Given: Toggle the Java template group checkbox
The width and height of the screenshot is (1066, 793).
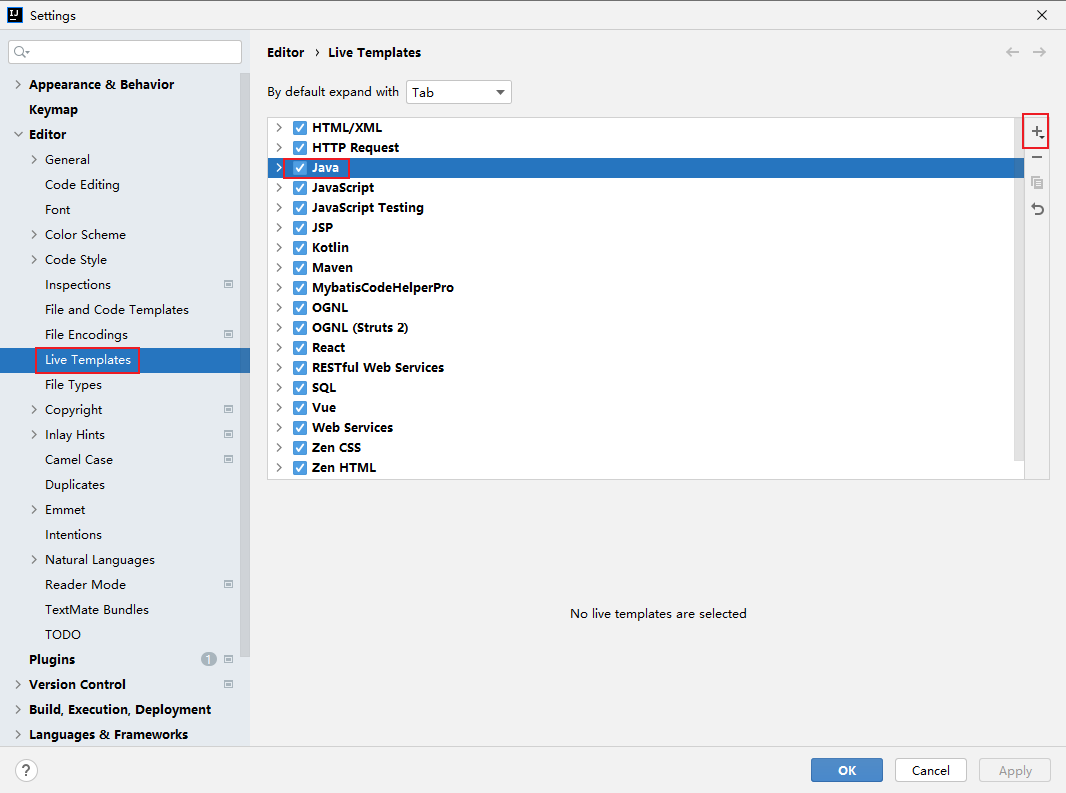Looking at the screenshot, I should 300,168.
